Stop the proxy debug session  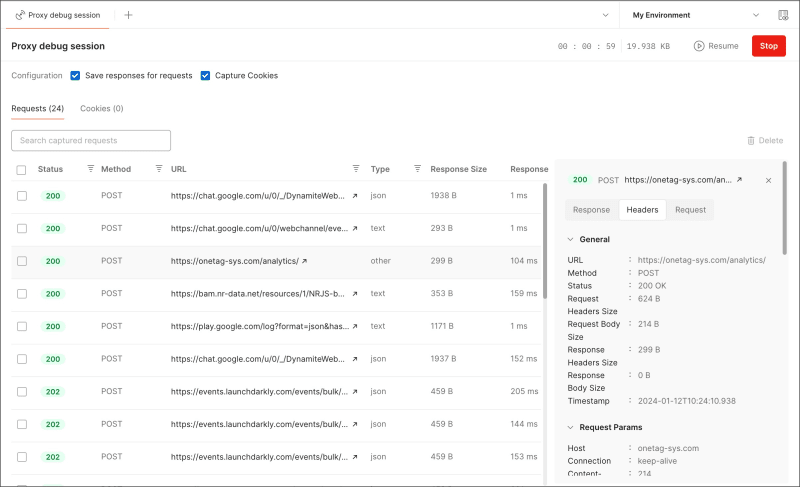pyautogui.click(x=769, y=46)
